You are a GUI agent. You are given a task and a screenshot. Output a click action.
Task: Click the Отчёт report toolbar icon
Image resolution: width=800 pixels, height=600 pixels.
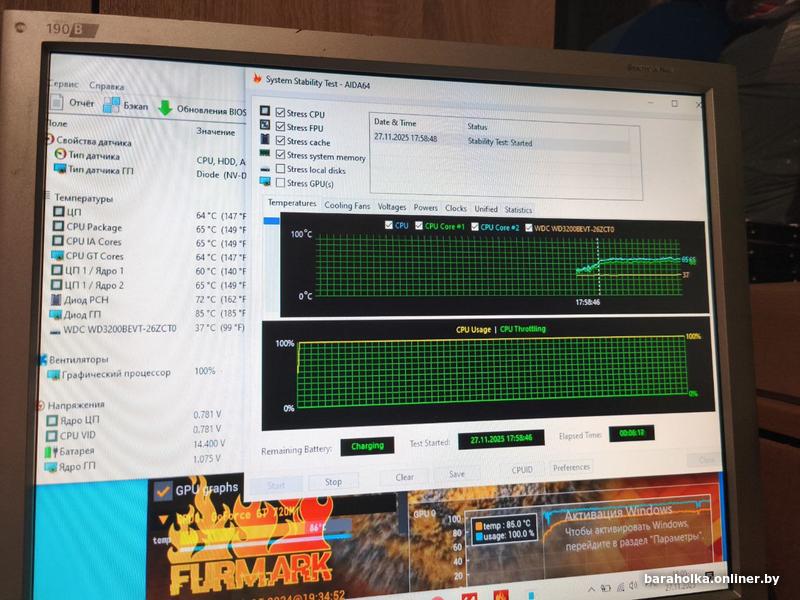tap(57, 103)
